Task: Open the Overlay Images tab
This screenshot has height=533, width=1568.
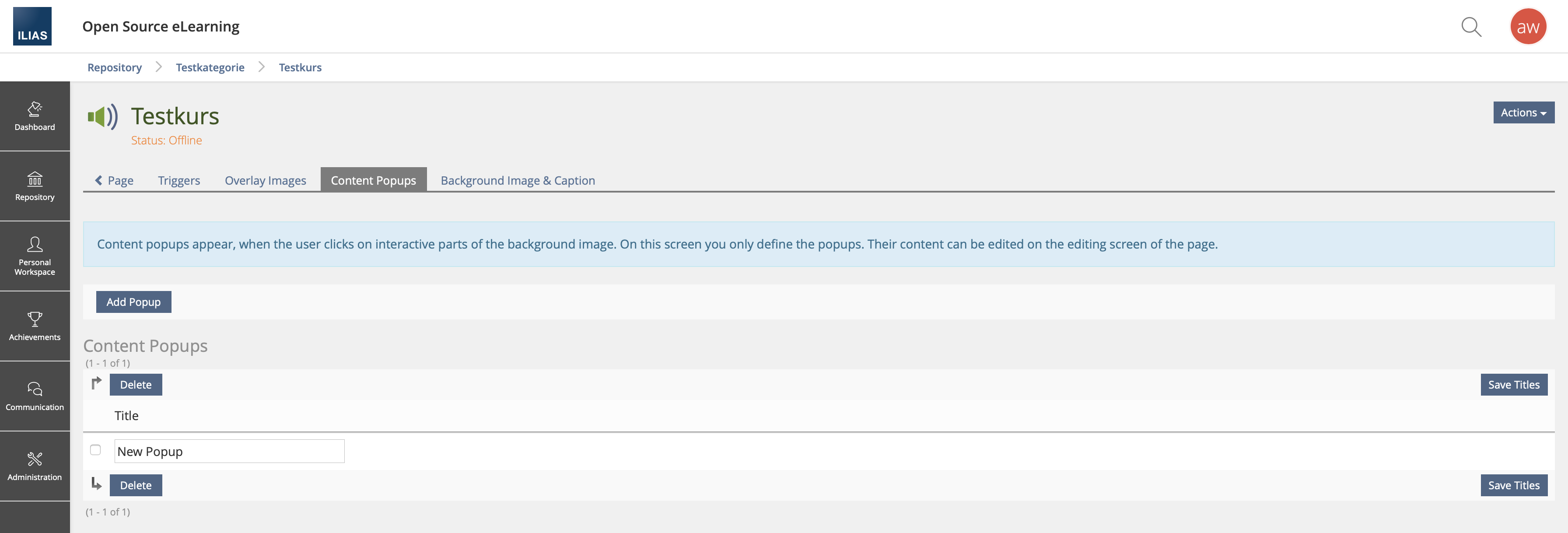Action: coord(266,180)
